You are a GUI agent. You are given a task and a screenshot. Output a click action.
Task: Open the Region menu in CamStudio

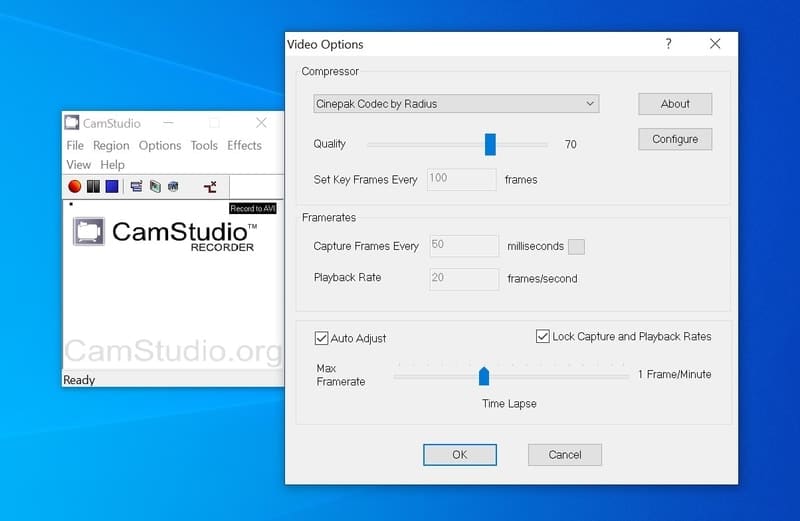point(111,145)
